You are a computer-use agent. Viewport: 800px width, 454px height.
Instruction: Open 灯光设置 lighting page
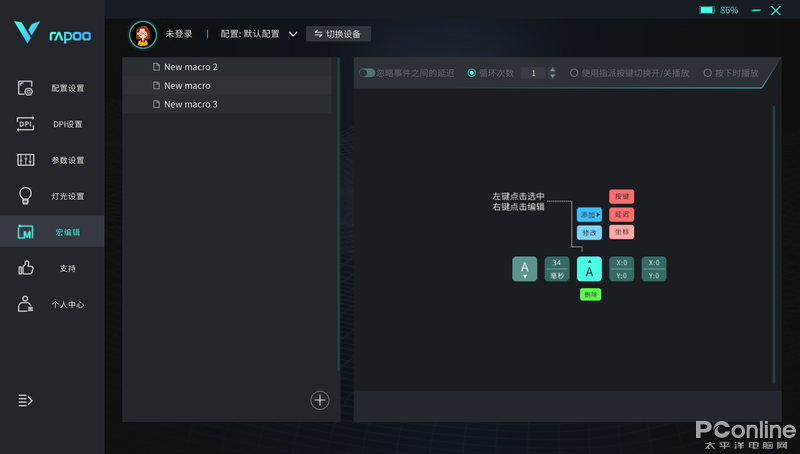pyautogui.click(x=52, y=196)
